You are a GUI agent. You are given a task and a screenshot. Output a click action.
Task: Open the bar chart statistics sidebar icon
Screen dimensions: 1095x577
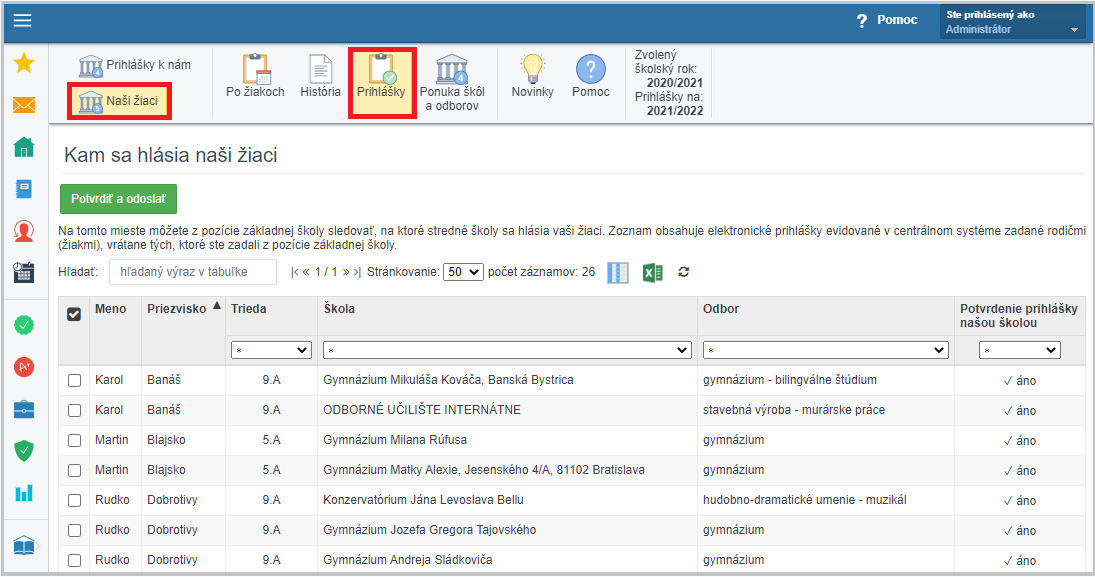24,492
